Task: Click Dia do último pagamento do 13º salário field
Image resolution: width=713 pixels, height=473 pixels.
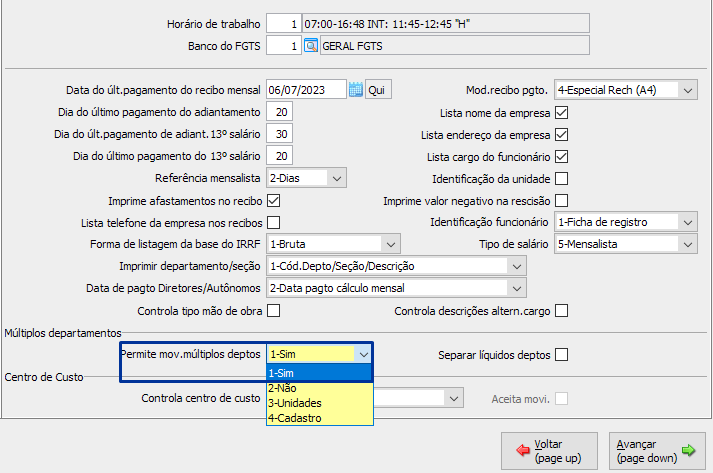Action: coord(280,156)
